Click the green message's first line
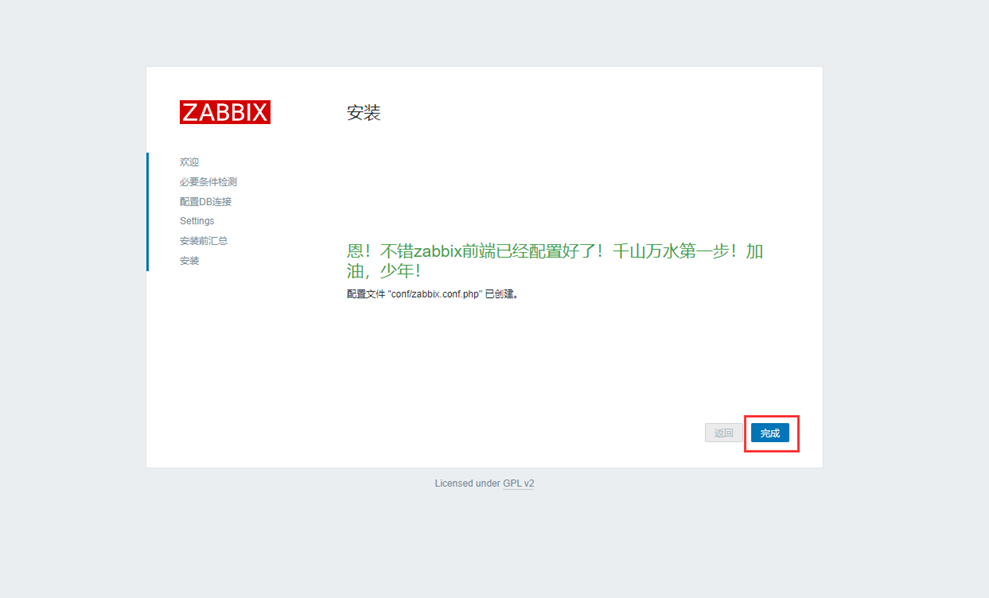 point(554,251)
